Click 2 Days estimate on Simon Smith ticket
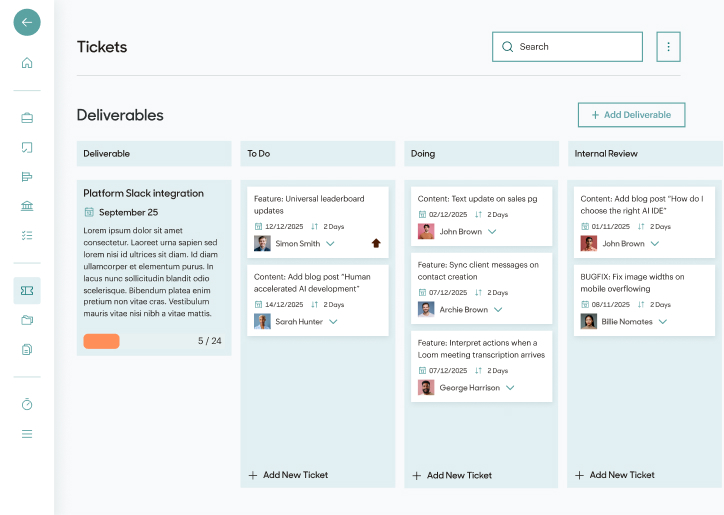This screenshot has width=724, height=515. (x=333, y=226)
